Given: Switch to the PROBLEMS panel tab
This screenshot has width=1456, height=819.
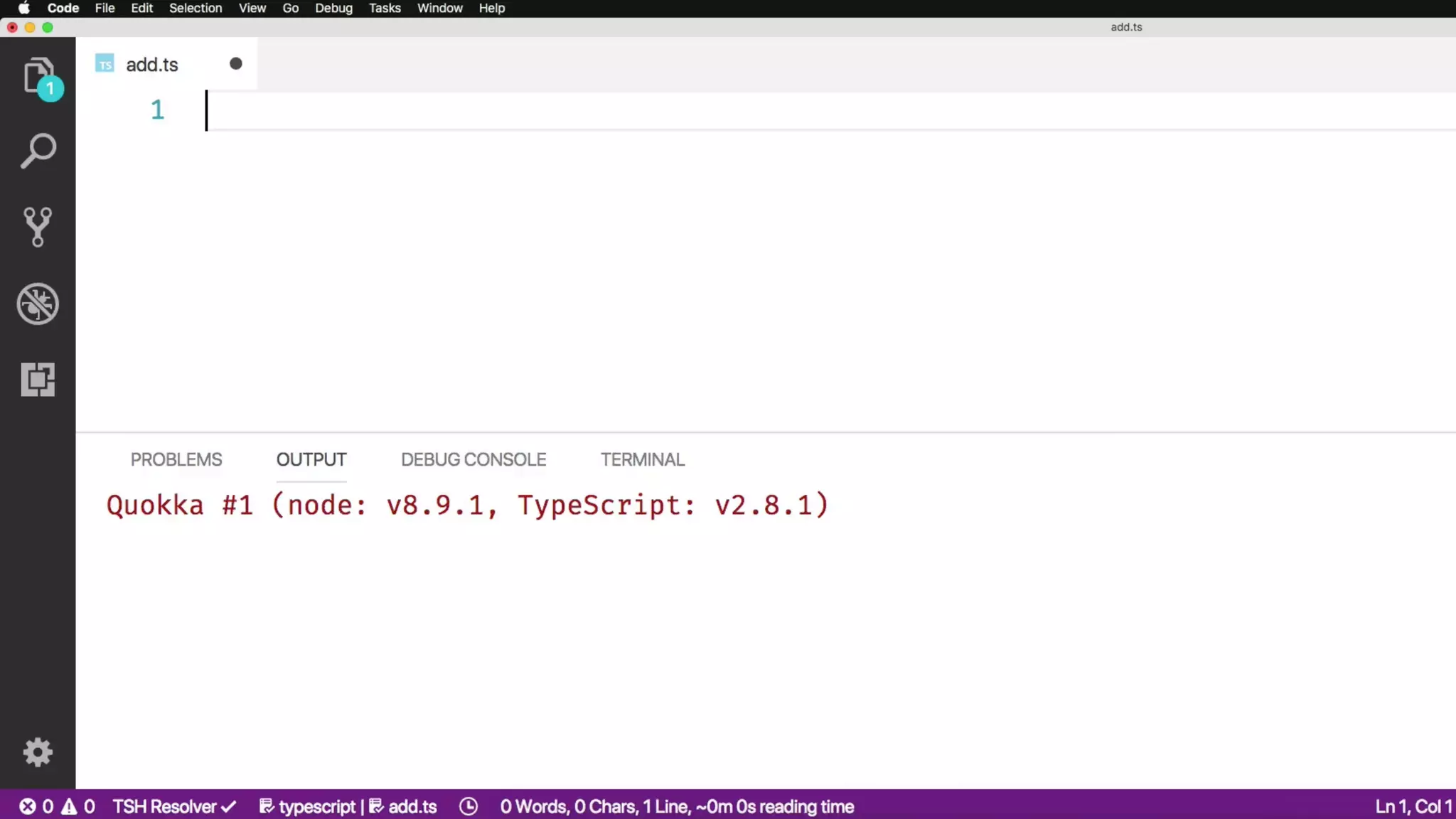Looking at the screenshot, I should [x=176, y=459].
